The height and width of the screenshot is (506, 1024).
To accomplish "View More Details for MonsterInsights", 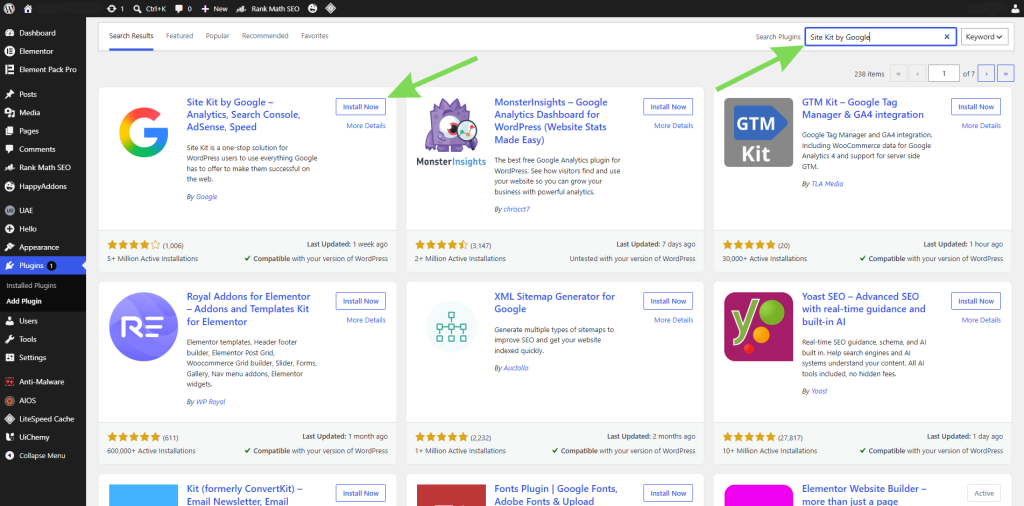I will (673, 125).
